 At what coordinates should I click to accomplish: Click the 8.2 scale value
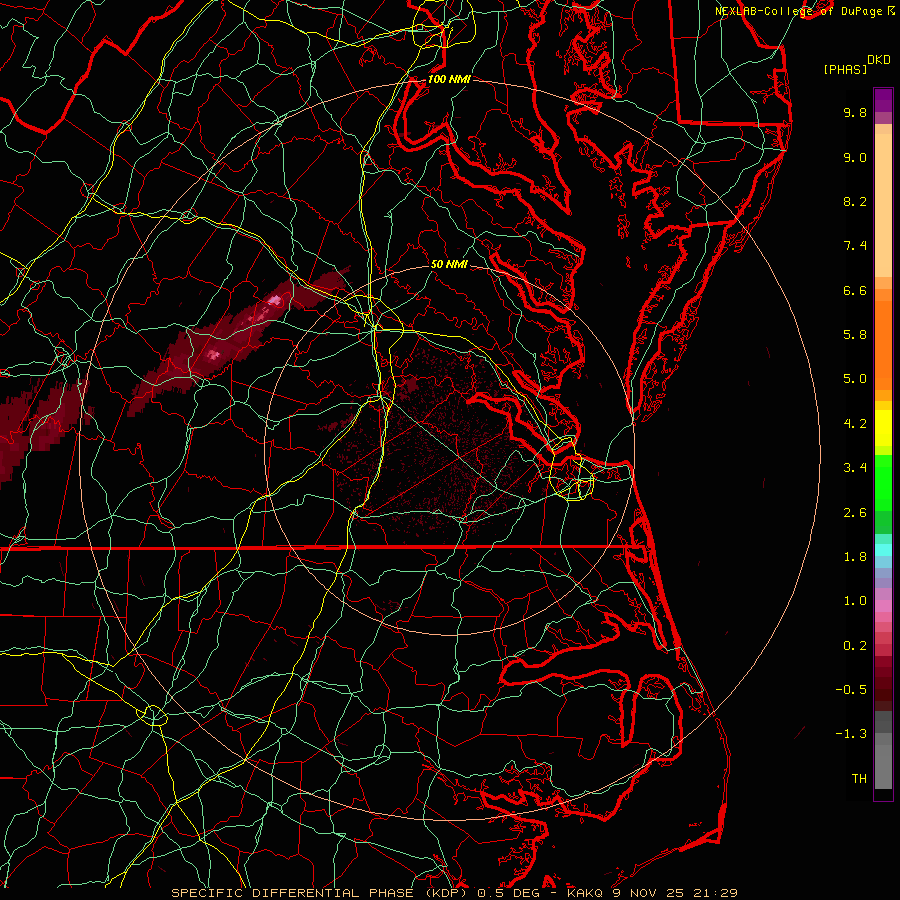point(855,201)
